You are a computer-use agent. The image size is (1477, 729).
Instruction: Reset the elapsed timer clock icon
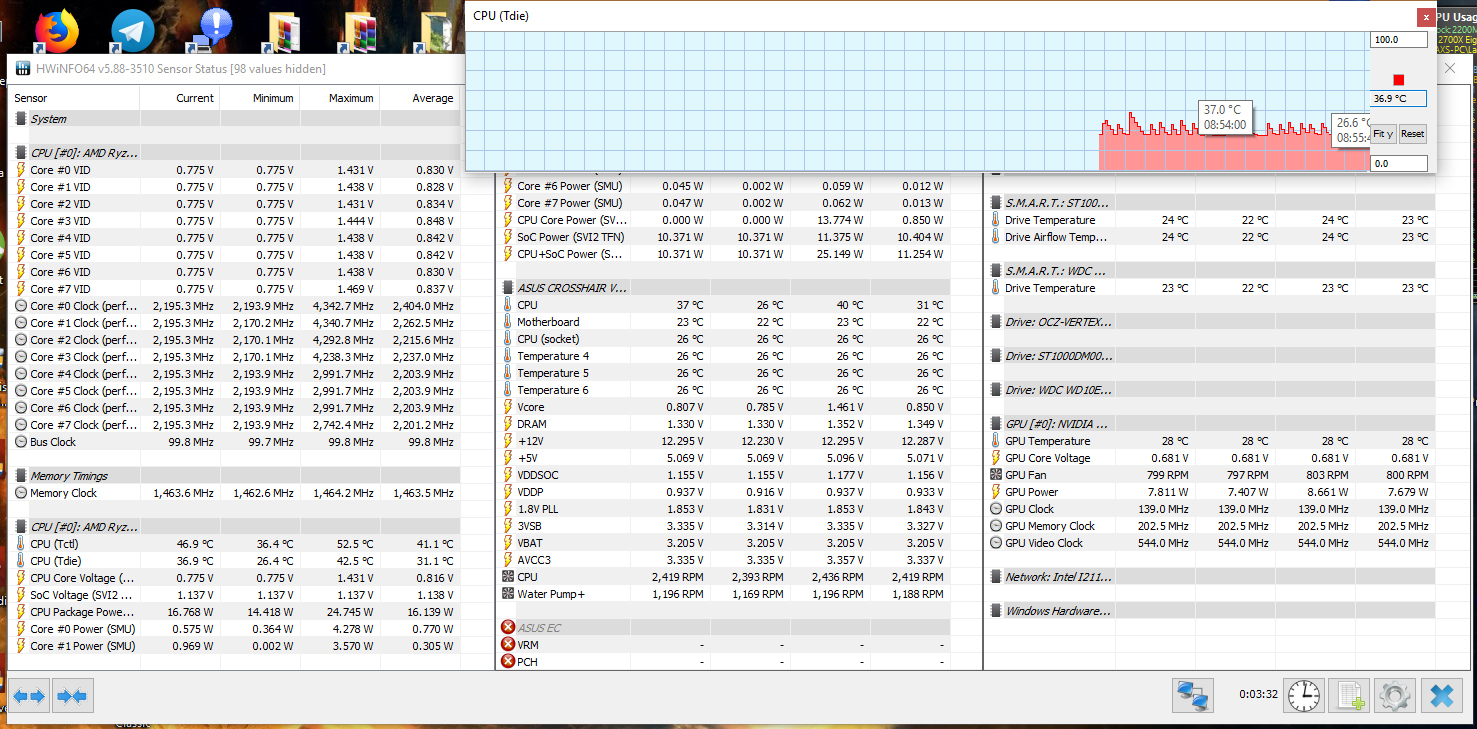(1304, 695)
